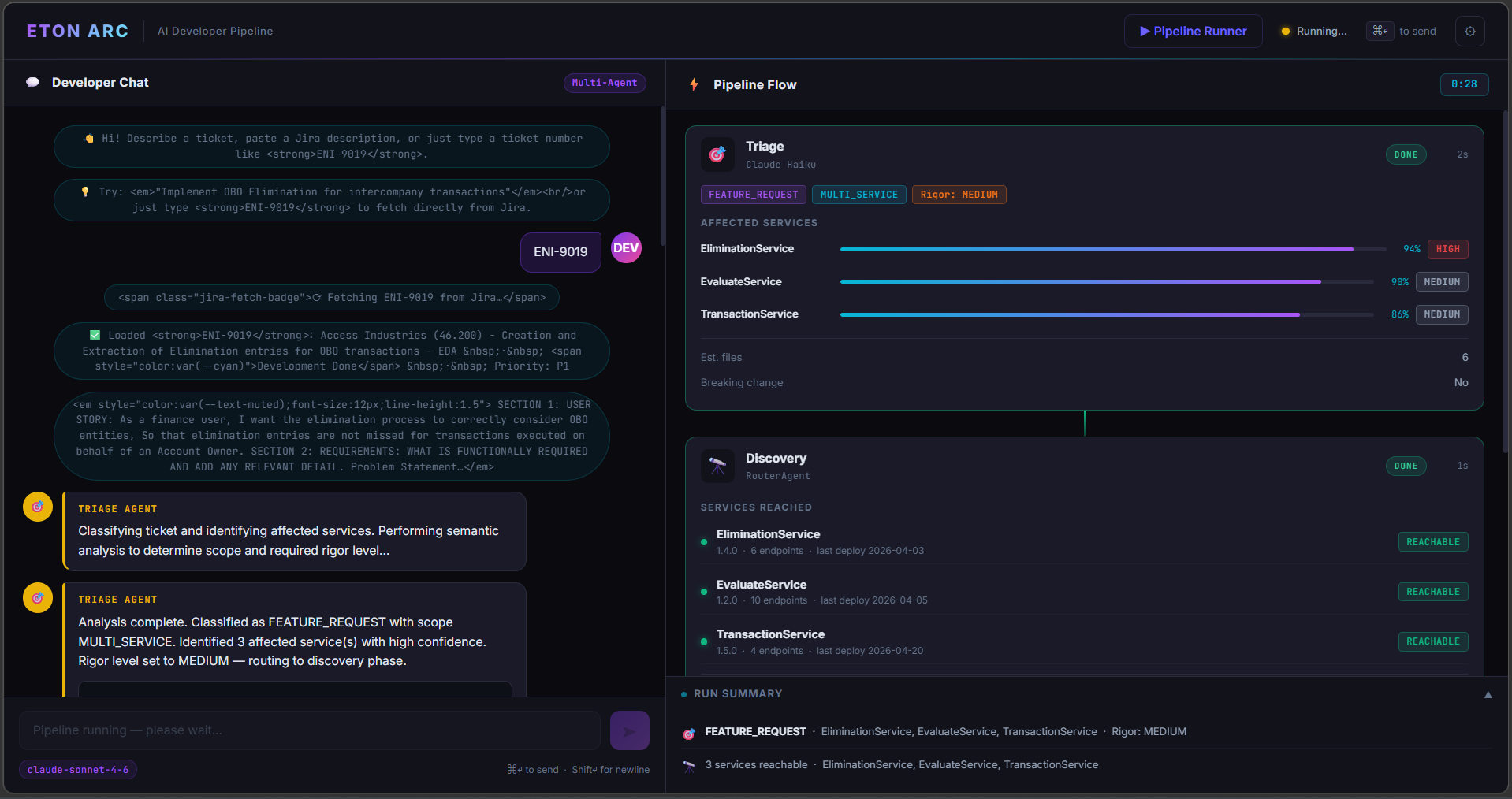Click the Classifying ticket Triage Agent message
The width and height of the screenshot is (1512, 799).
pos(294,531)
